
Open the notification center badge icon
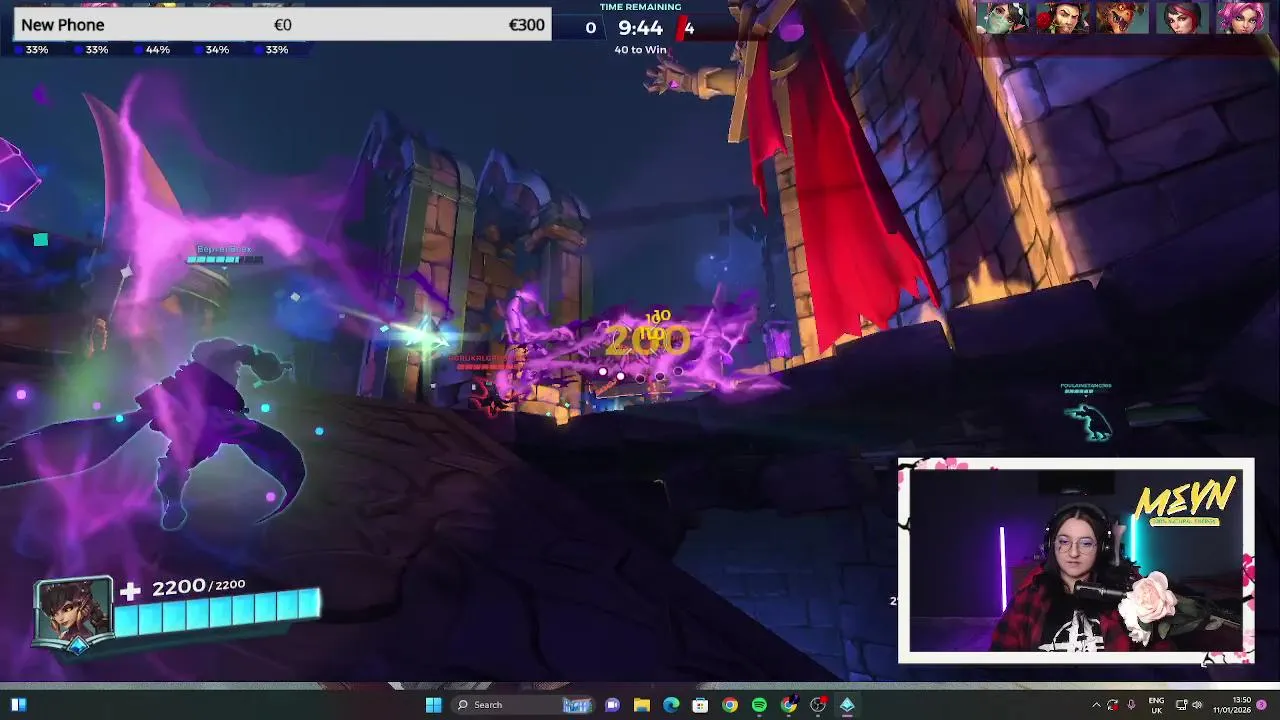coord(1262,705)
